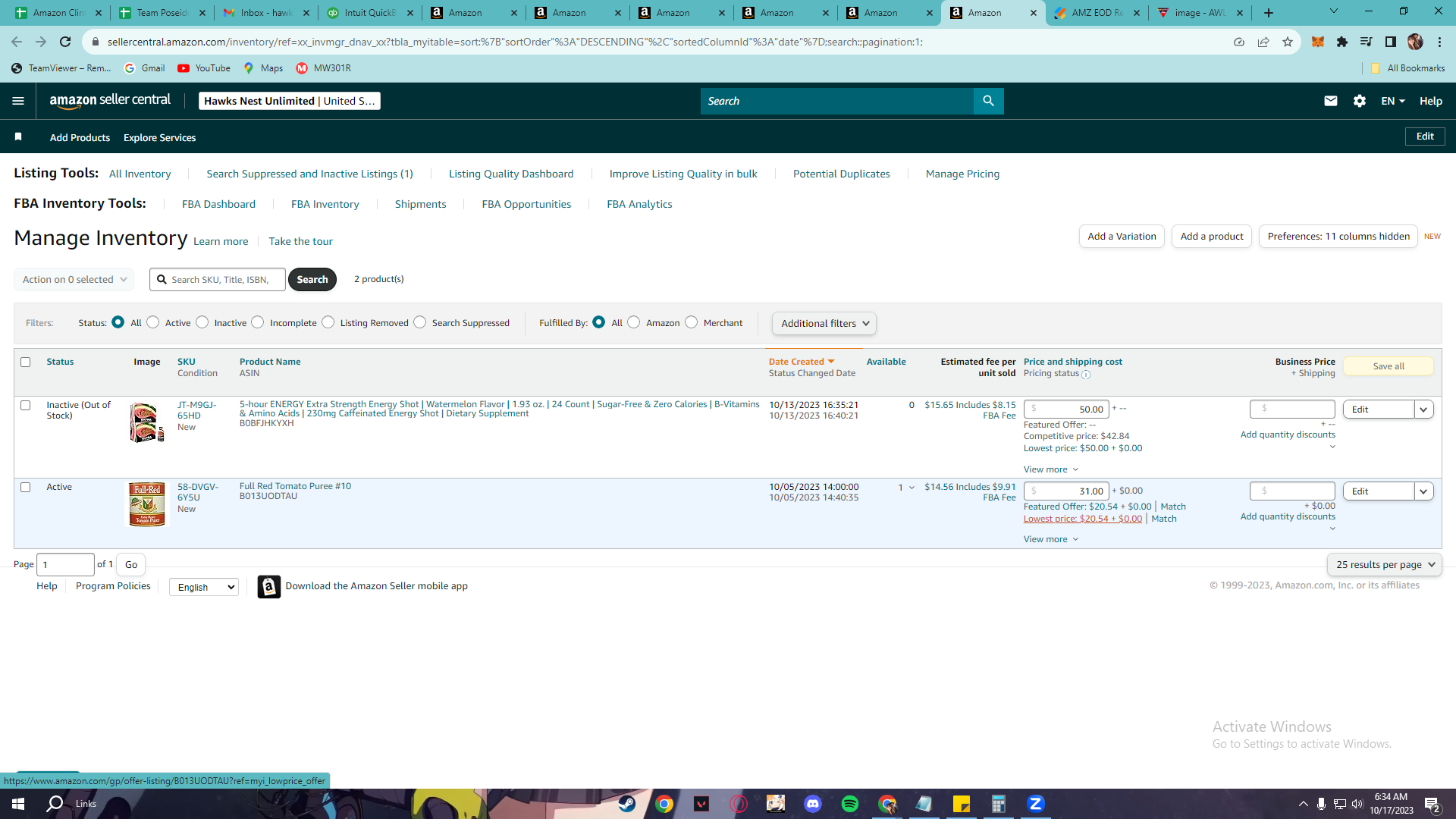1456x819 pixels.
Task: Open the Chrome profile avatar
Action: click(x=1415, y=42)
